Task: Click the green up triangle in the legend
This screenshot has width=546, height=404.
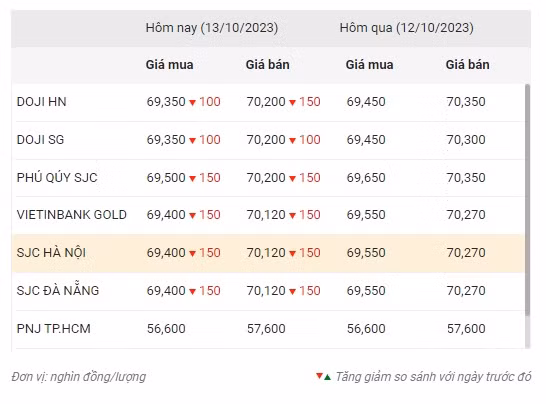Action: (x=327, y=377)
